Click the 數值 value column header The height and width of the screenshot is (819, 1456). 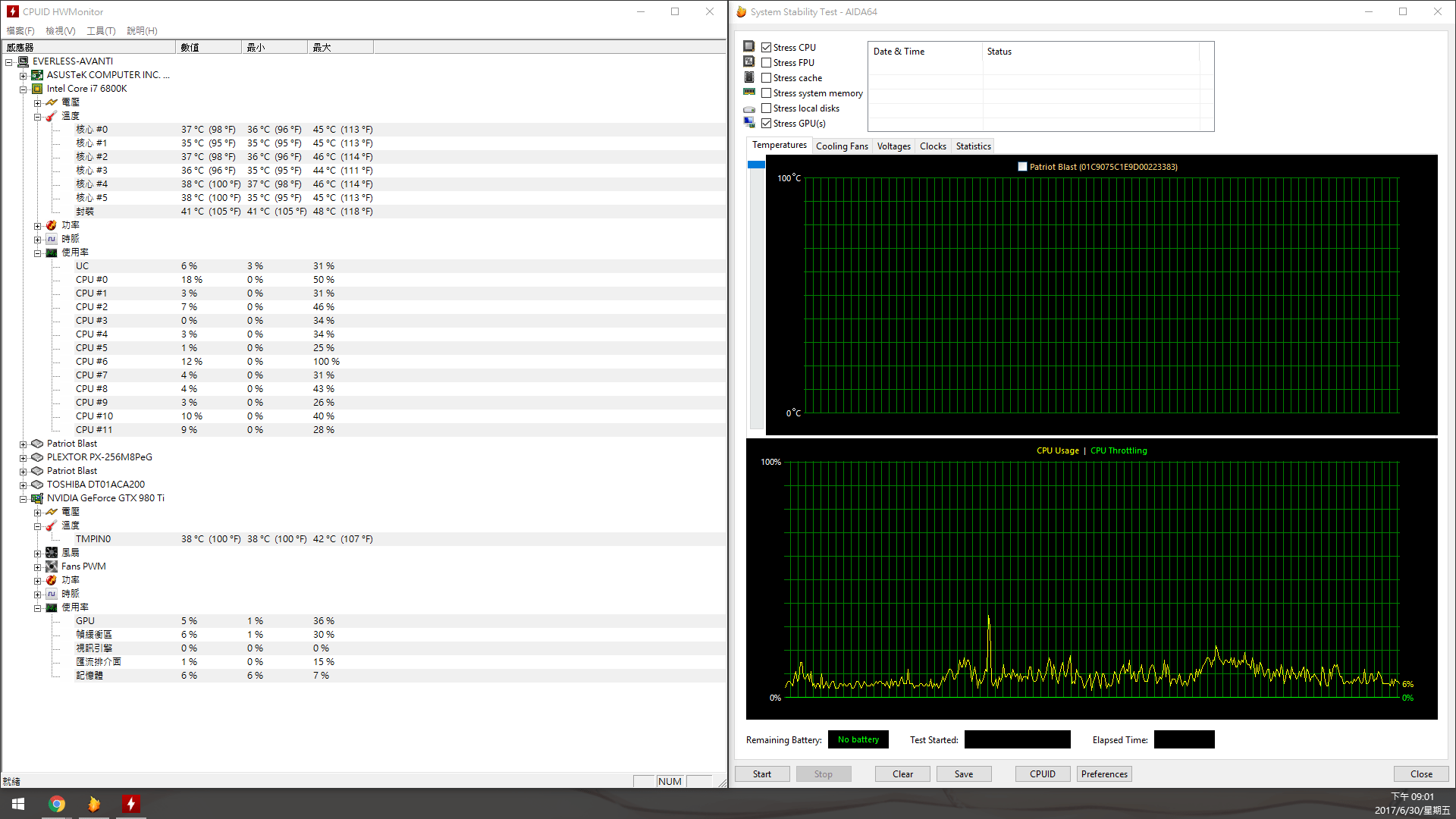click(209, 47)
